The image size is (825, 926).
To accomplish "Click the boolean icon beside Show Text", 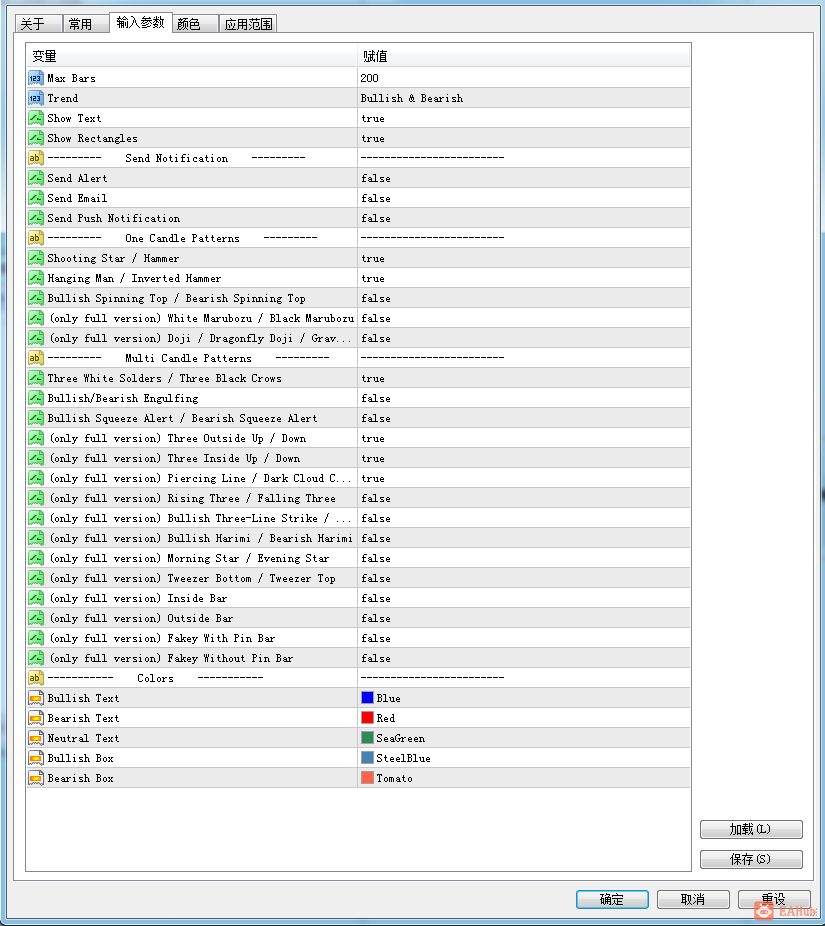I will point(35,118).
